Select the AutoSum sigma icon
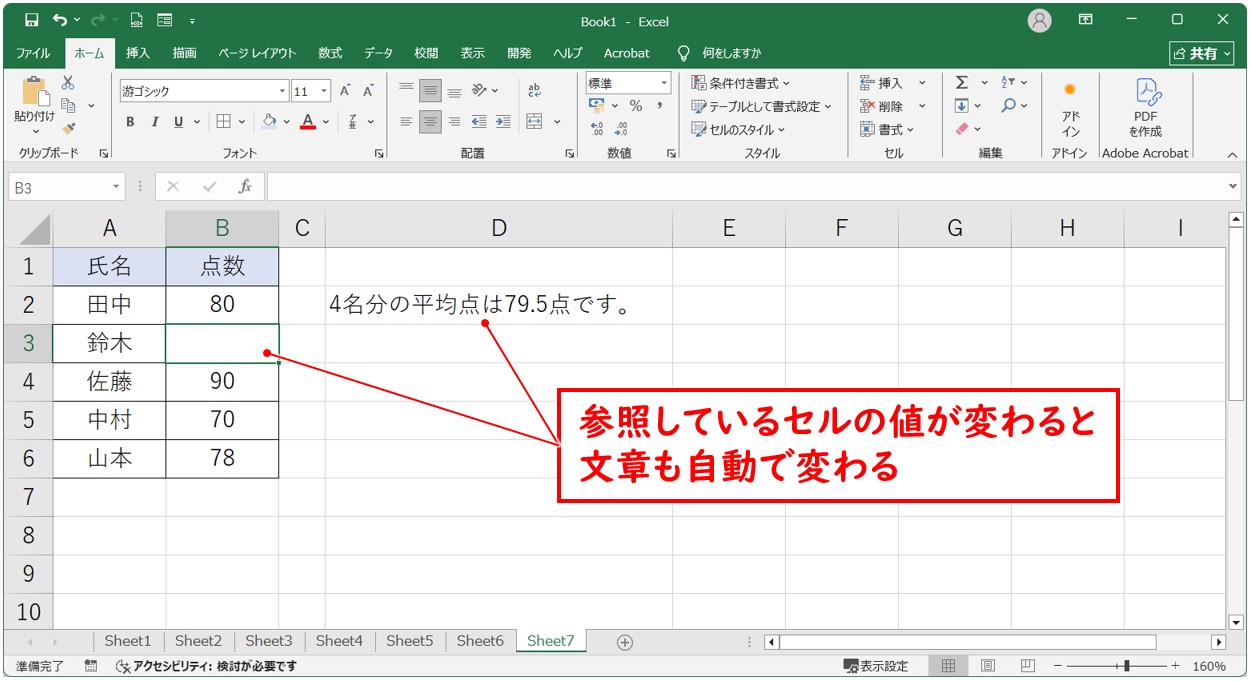 pyautogui.click(x=961, y=82)
